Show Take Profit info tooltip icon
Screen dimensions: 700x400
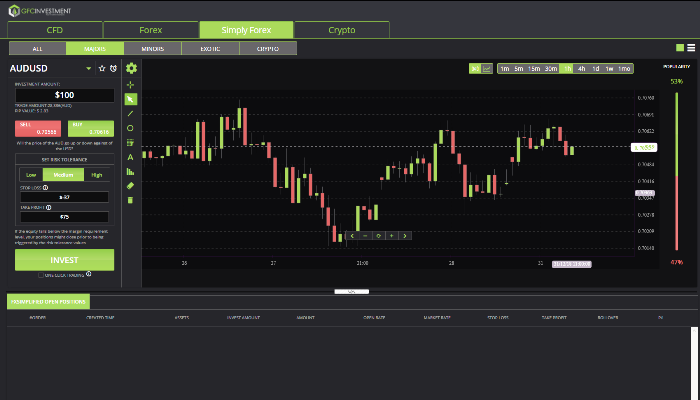point(49,208)
